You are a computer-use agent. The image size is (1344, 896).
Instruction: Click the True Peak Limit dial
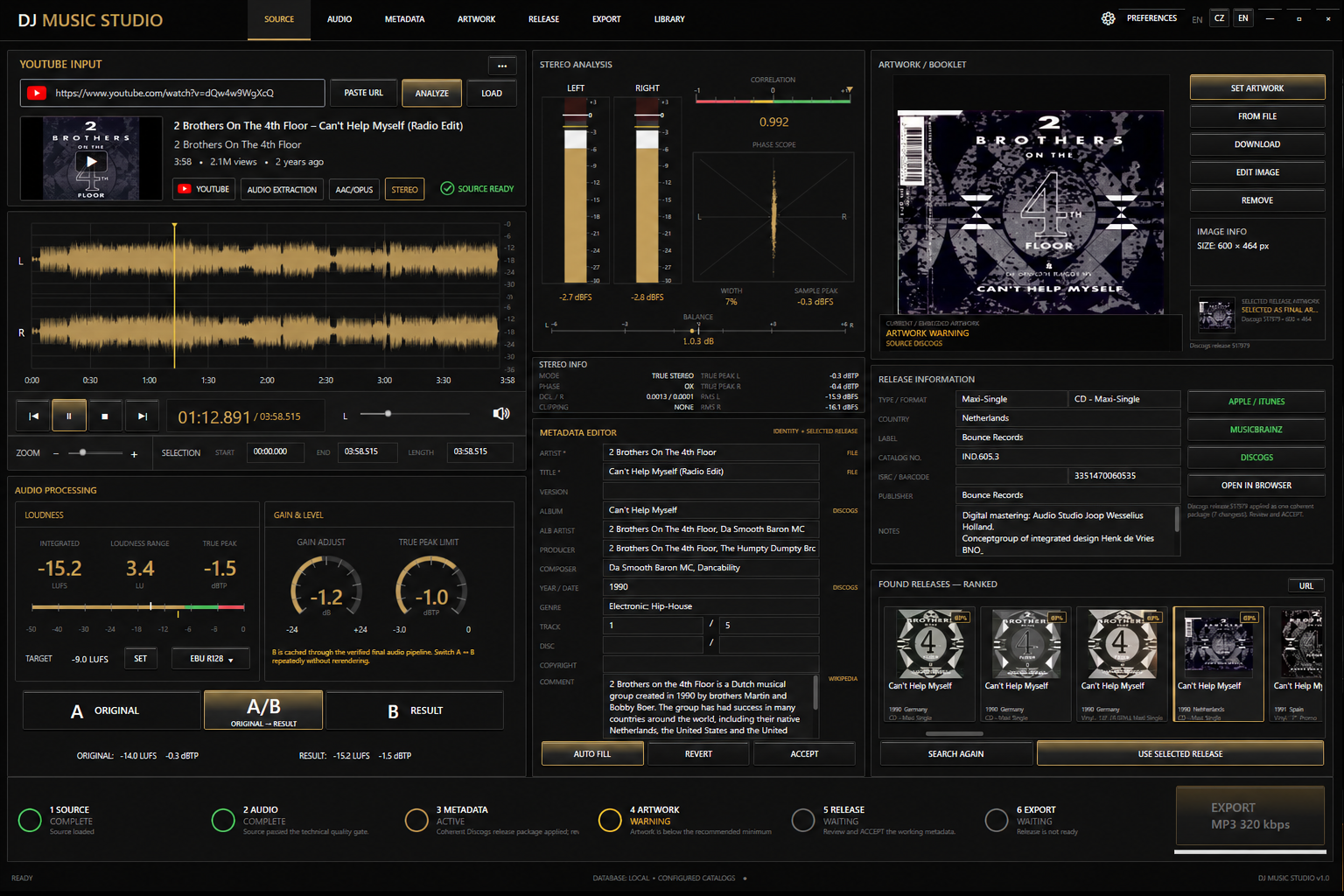[x=431, y=591]
